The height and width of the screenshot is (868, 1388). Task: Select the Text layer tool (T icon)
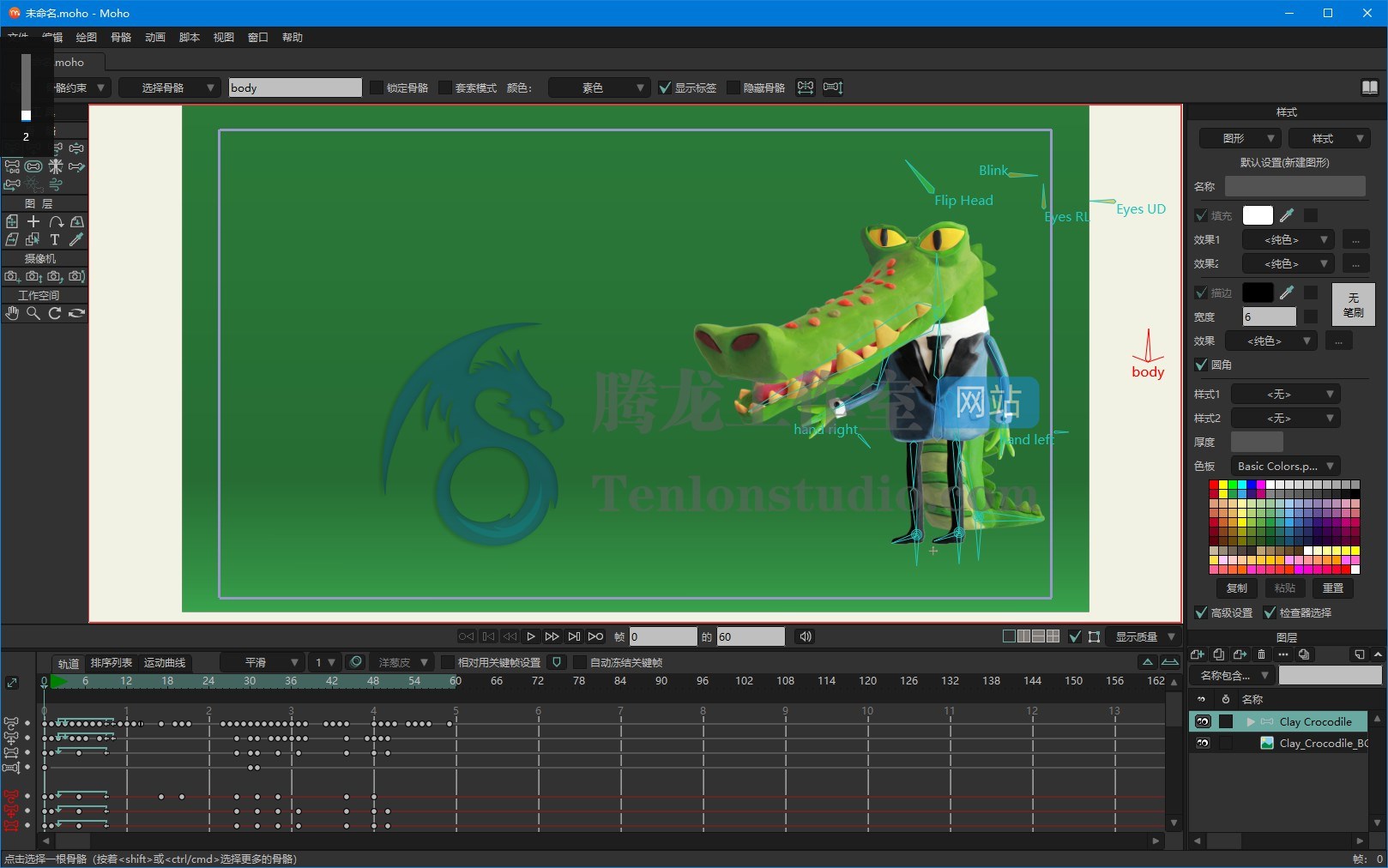tap(55, 239)
